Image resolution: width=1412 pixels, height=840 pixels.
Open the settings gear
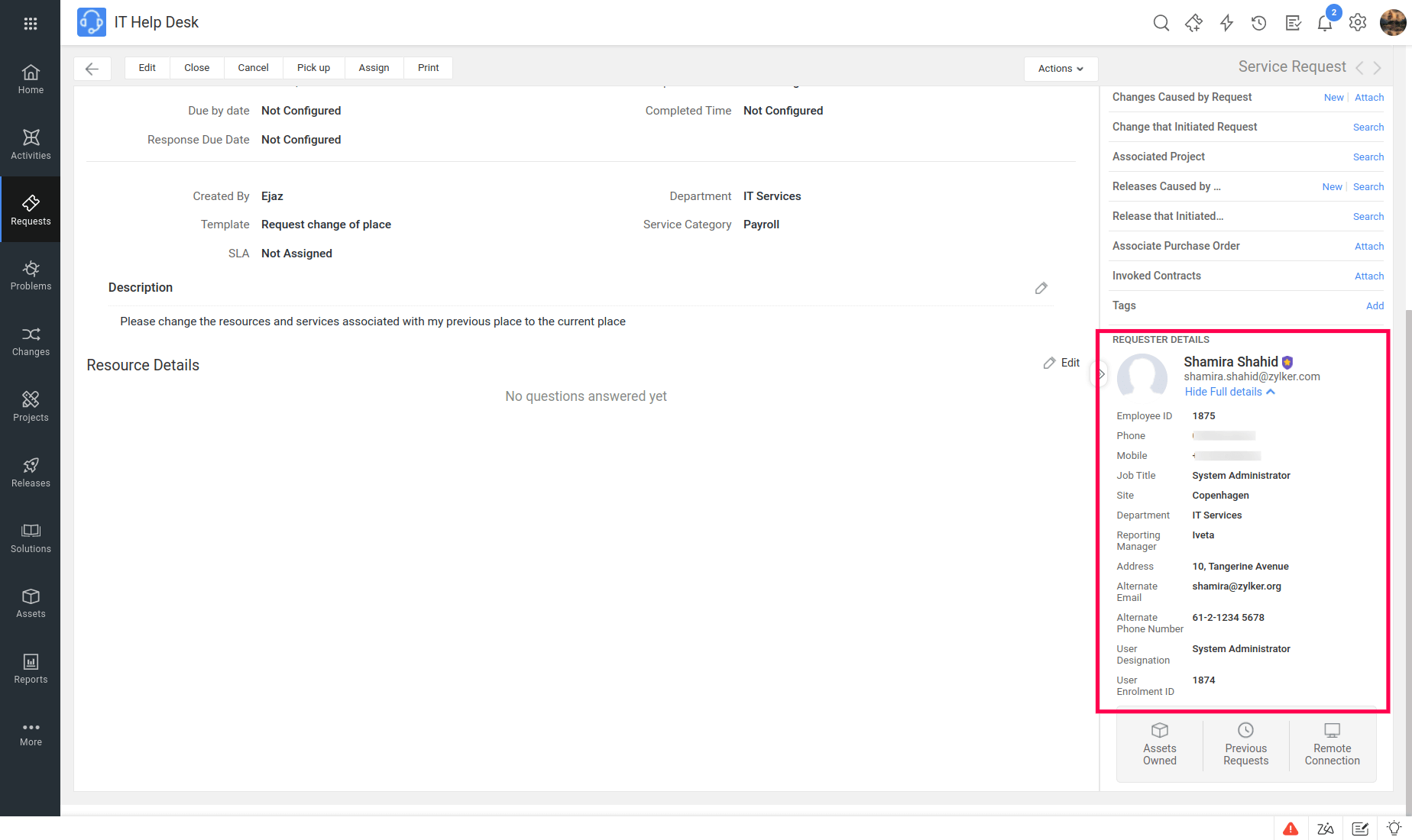1358,23
